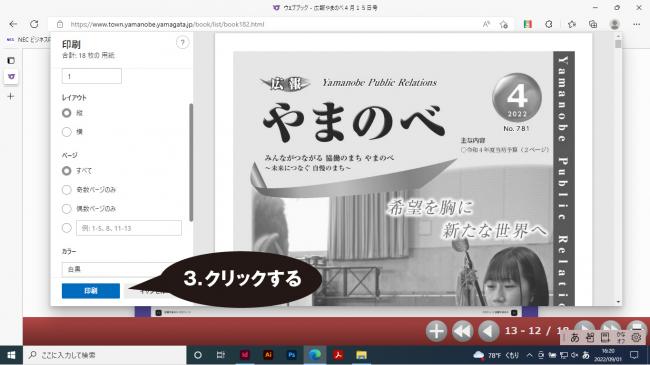Viewport: 650px width, 365px height.
Task: Toggle IME toolbar あ input mode
Action: click(x=575, y=338)
